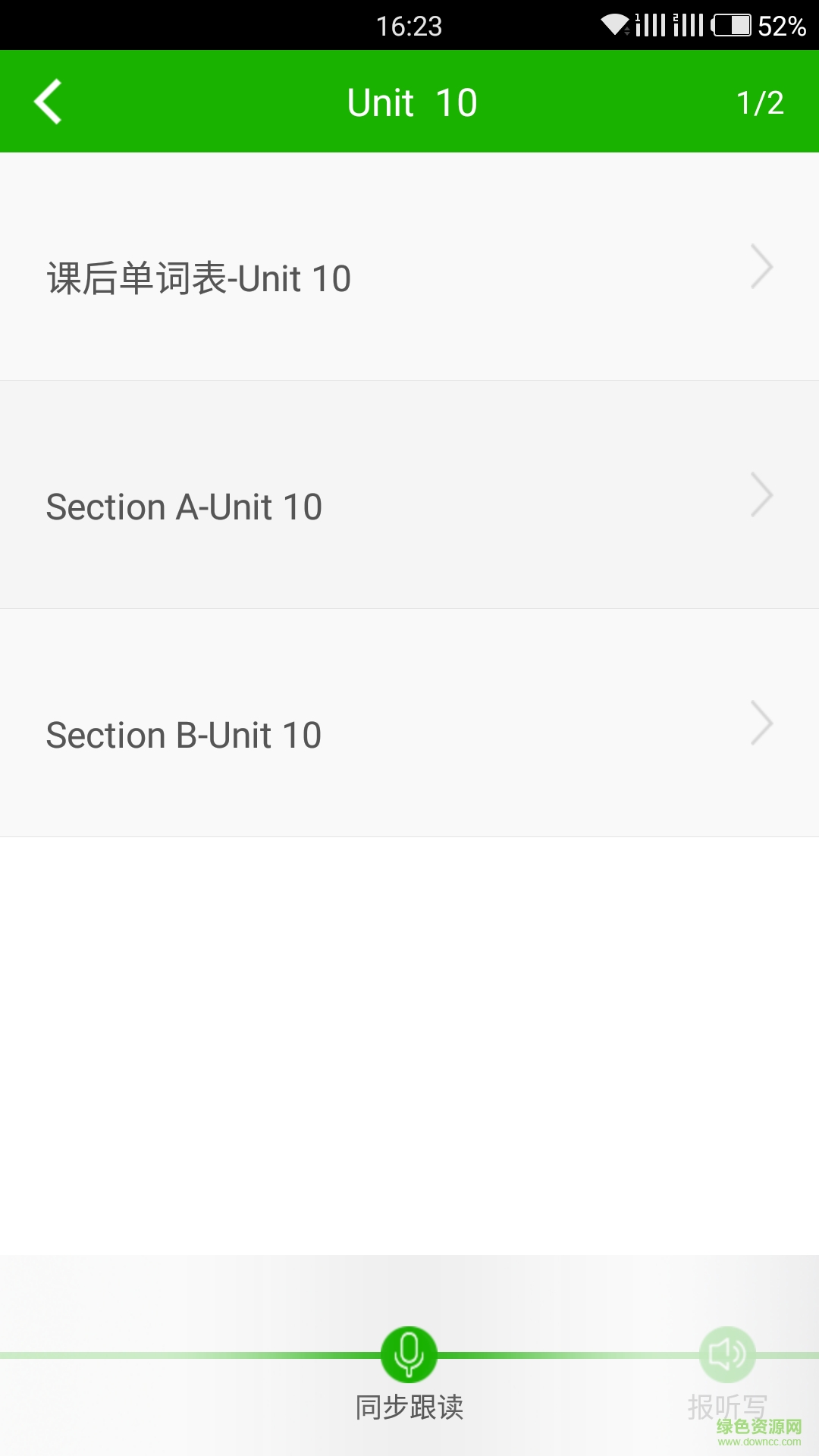Tap the faded speaker dictation icon
Viewport: 819px width, 1456px height.
(x=727, y=1354)
